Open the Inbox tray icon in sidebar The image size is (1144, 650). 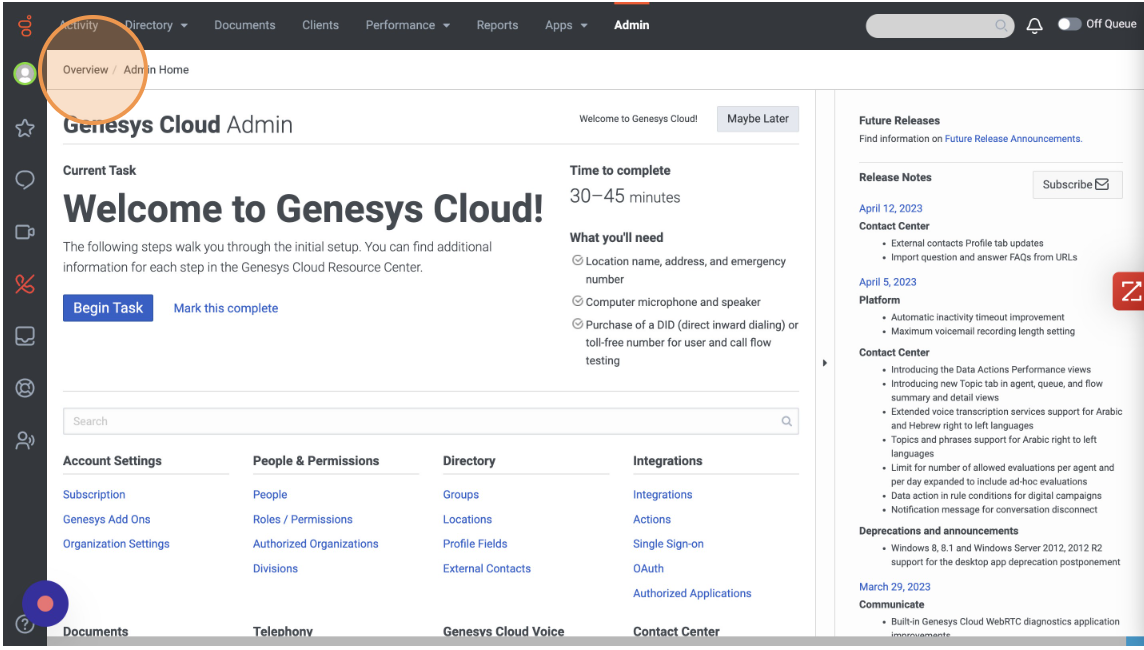[25, 336]
